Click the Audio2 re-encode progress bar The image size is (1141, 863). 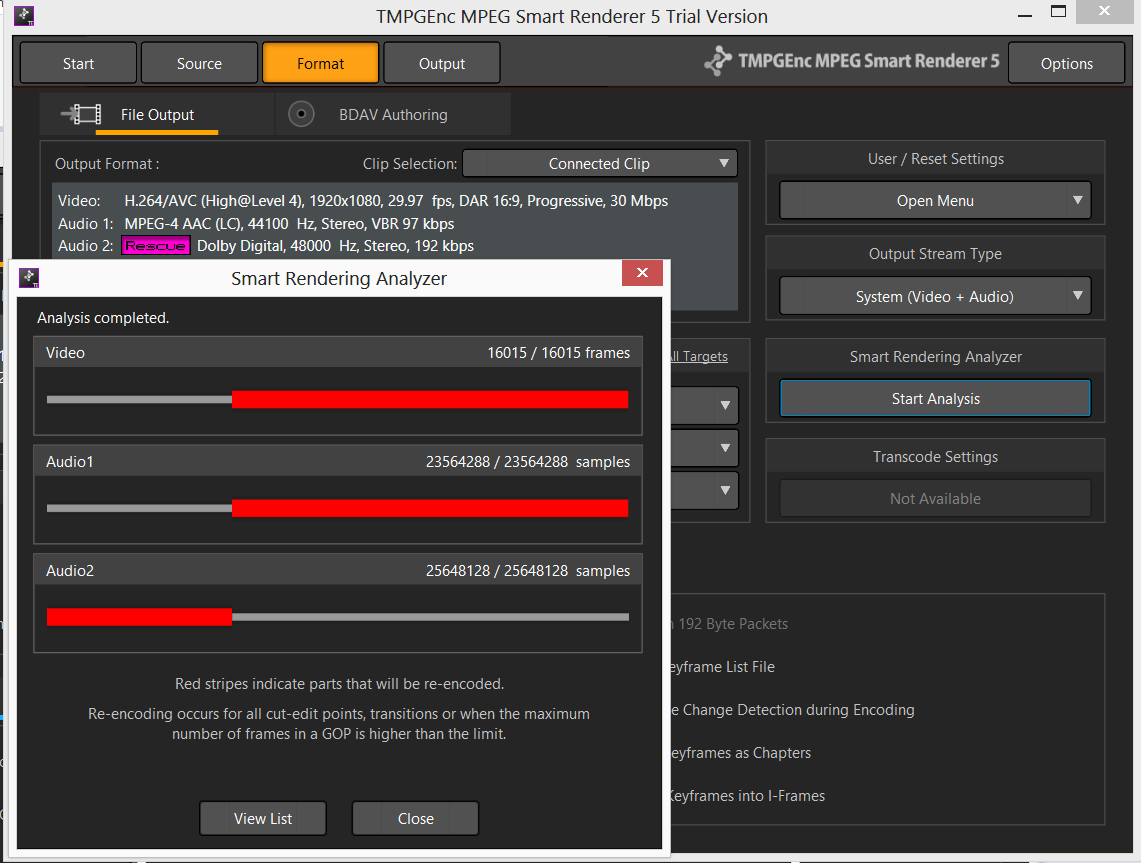[338, 617]
